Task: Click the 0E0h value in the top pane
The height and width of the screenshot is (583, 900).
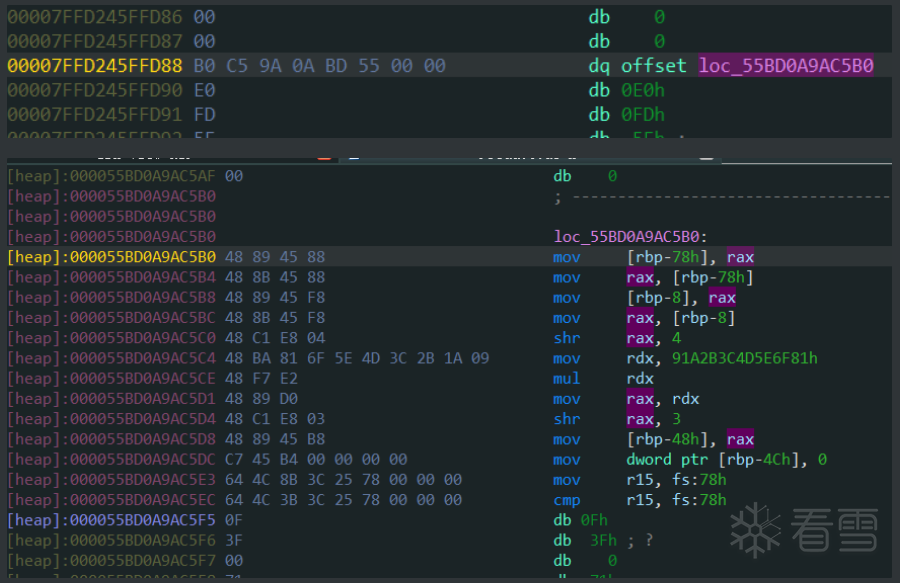Action: click(643, 90)
